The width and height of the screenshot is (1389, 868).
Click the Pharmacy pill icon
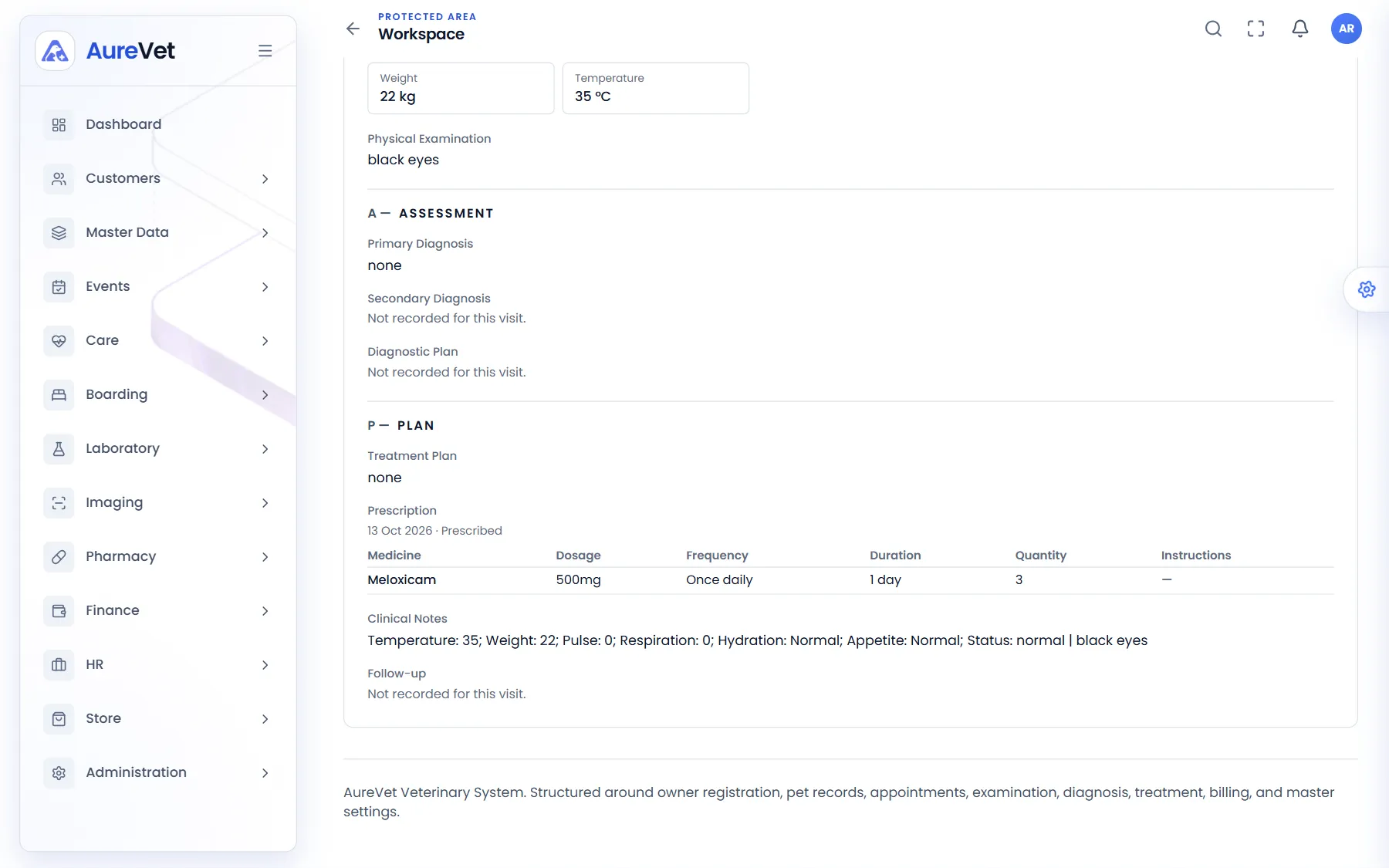click(x=59, y=557)
